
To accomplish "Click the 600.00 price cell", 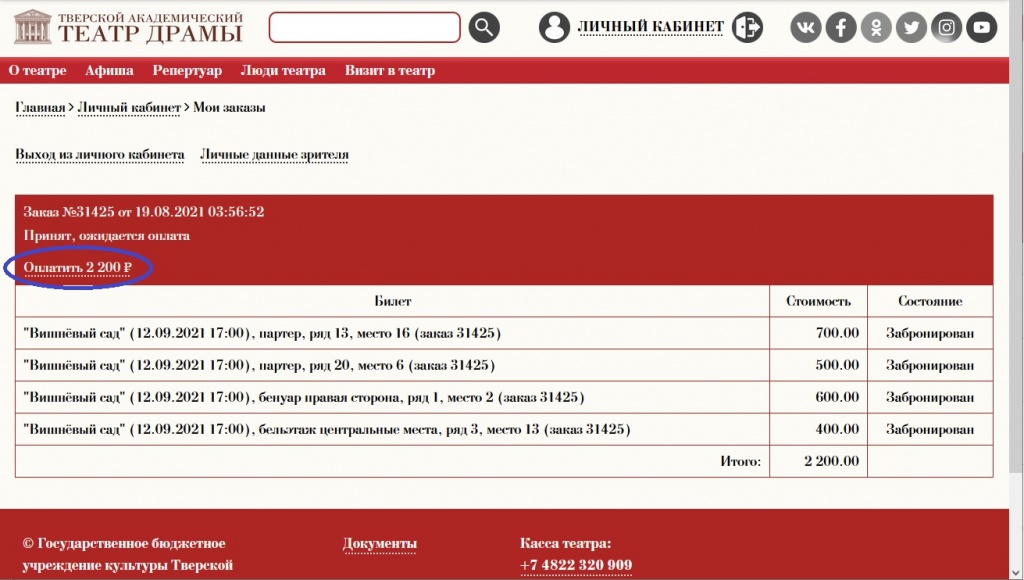I will [x=818, y=397].
